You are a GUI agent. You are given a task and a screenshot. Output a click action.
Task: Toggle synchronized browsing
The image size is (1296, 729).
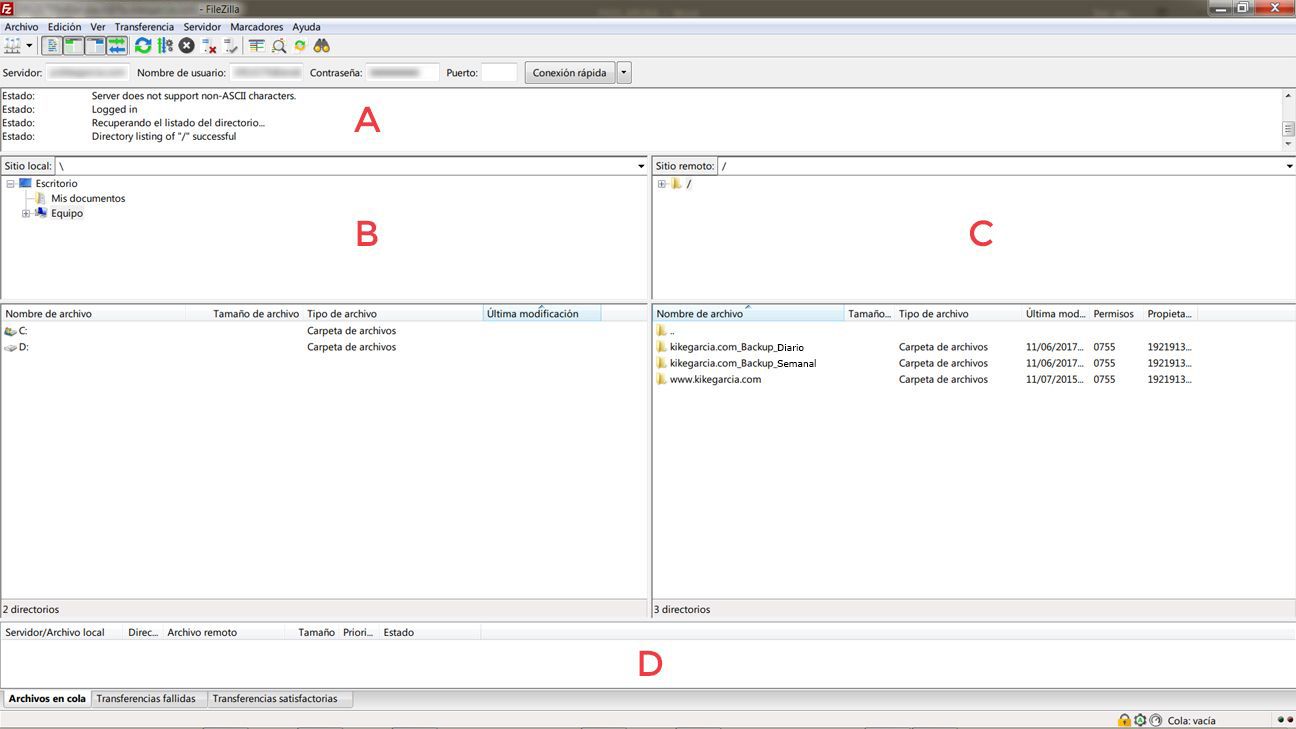[300, 45]
